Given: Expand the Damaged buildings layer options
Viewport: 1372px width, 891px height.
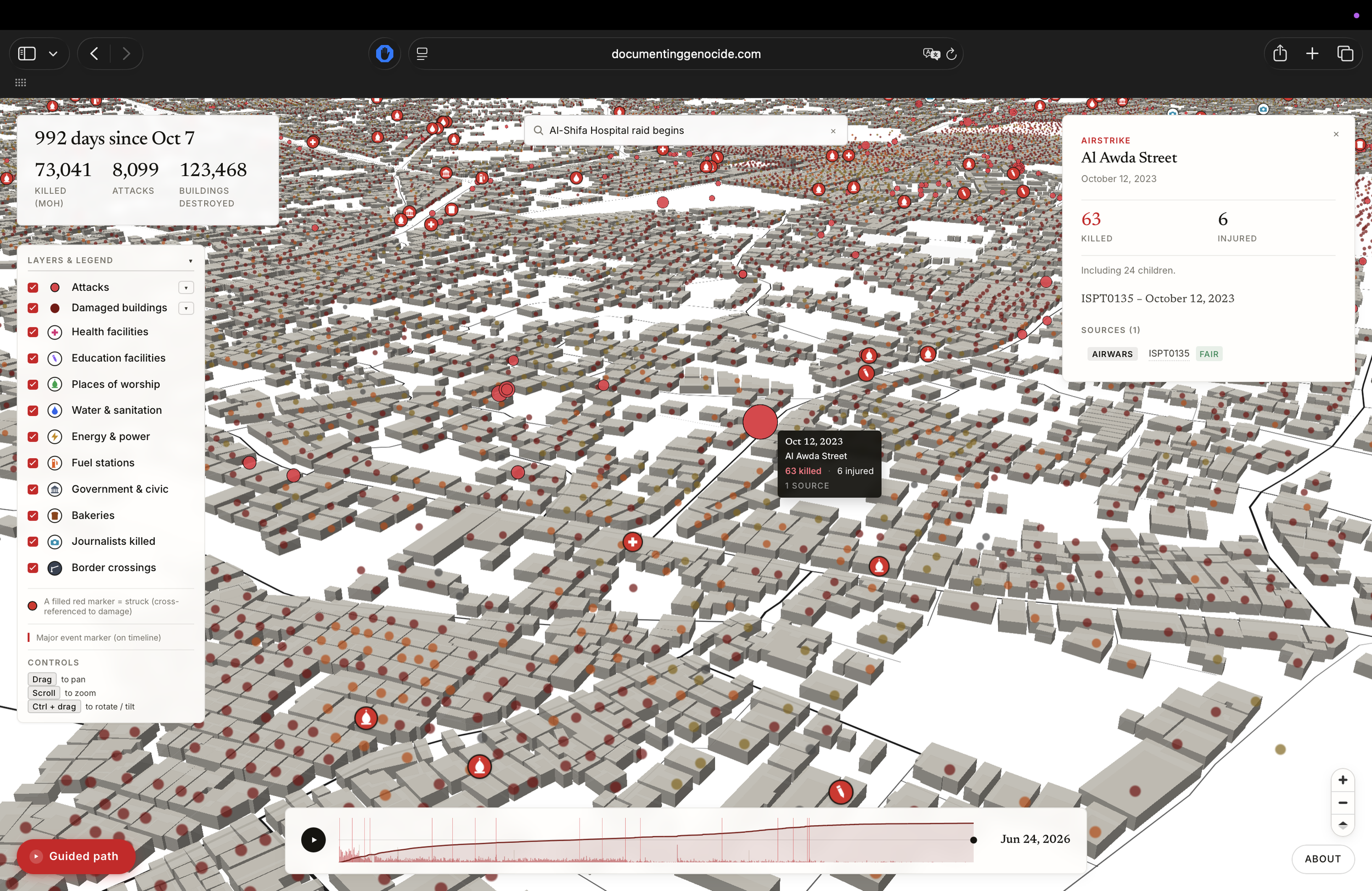Looking at the screenshot, I should (185, 308).
